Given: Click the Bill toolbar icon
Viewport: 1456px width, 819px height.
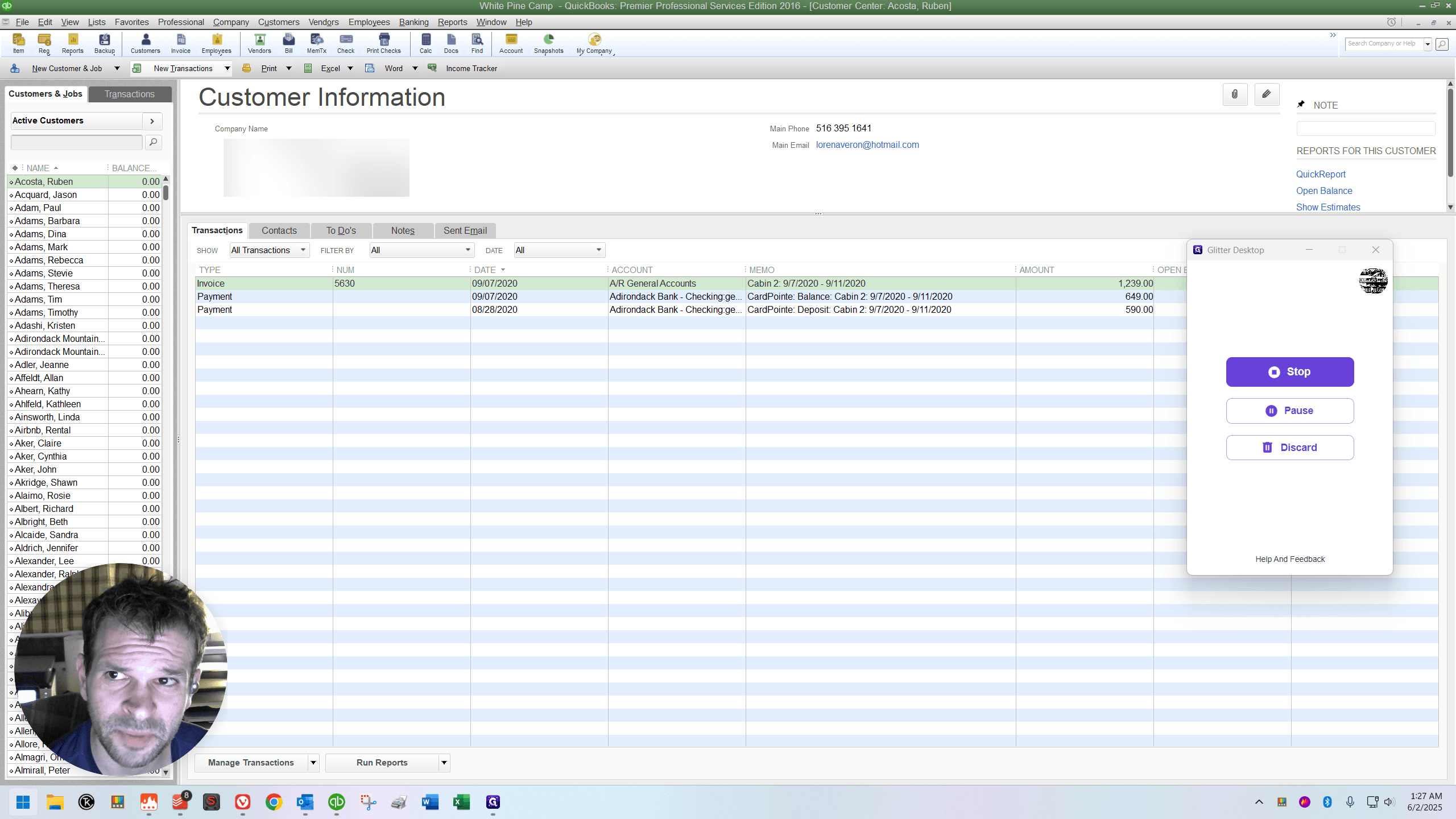Looking at the screenshot, I should 289,43.
